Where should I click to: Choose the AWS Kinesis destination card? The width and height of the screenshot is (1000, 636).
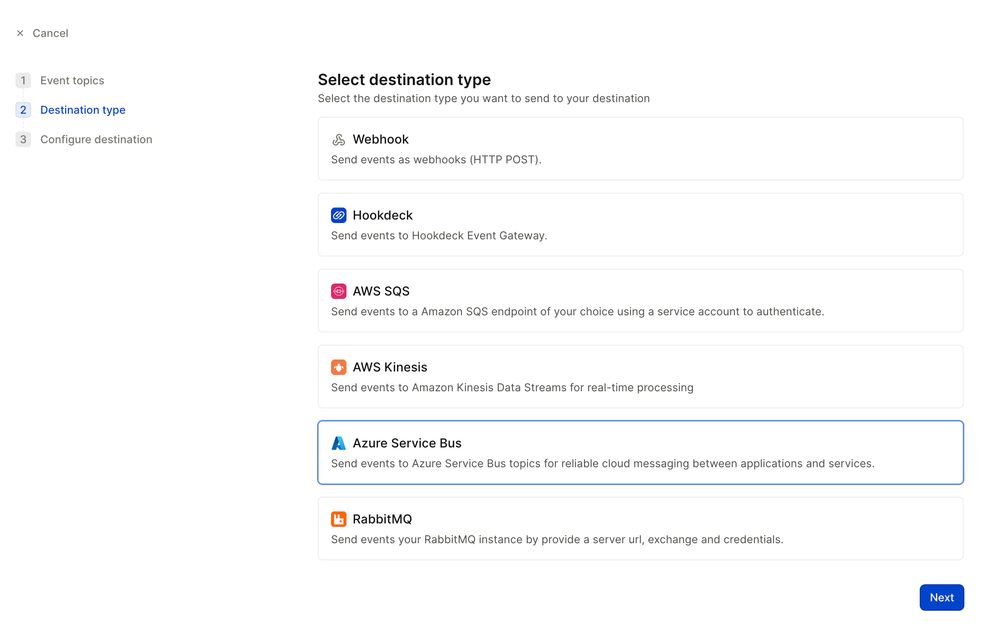pos(640,376)
